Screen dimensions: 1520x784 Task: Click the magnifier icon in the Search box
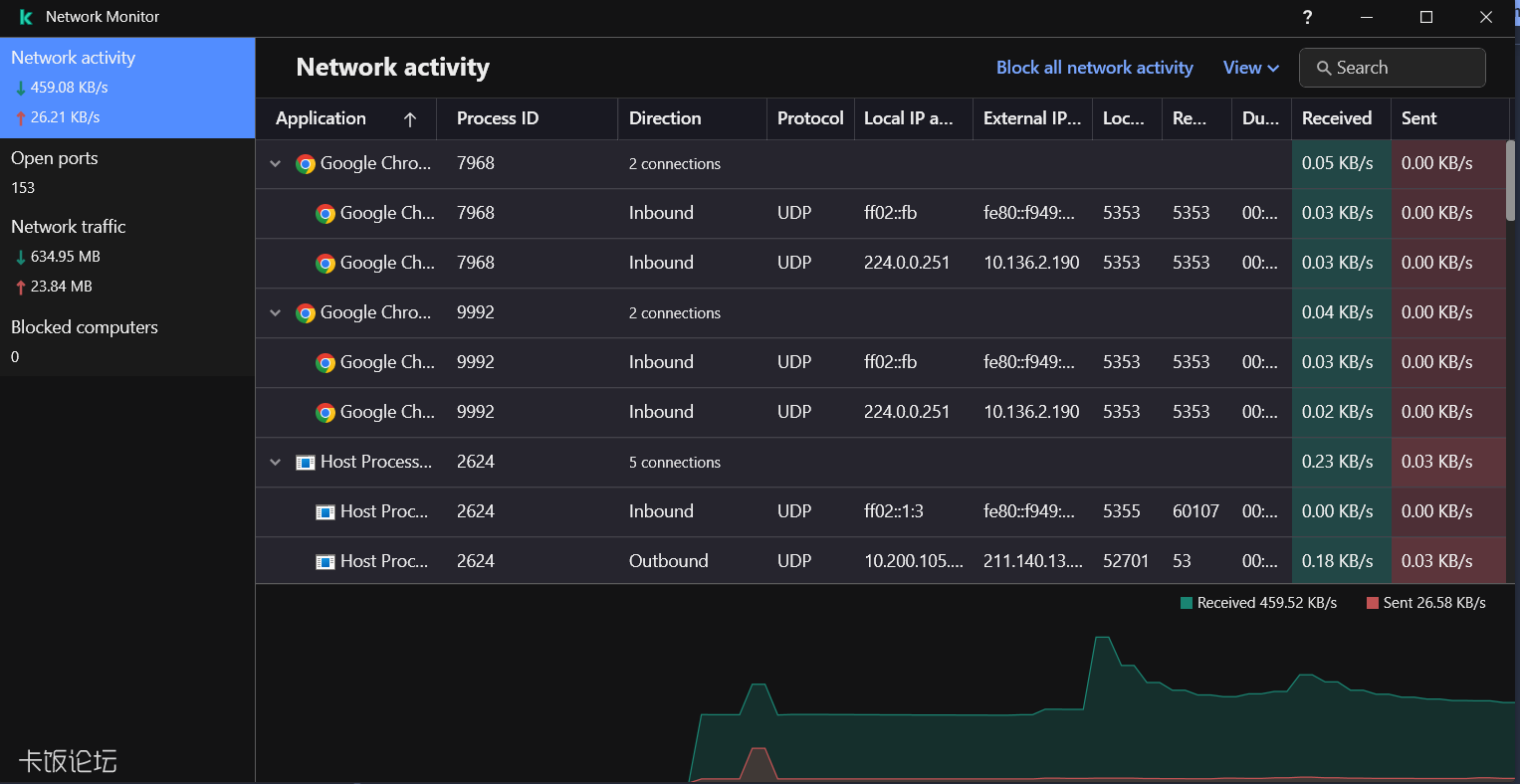(1324, 68)
